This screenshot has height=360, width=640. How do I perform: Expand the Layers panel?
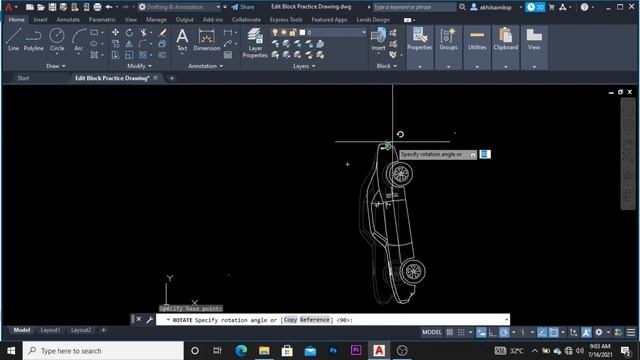[304, 66]
